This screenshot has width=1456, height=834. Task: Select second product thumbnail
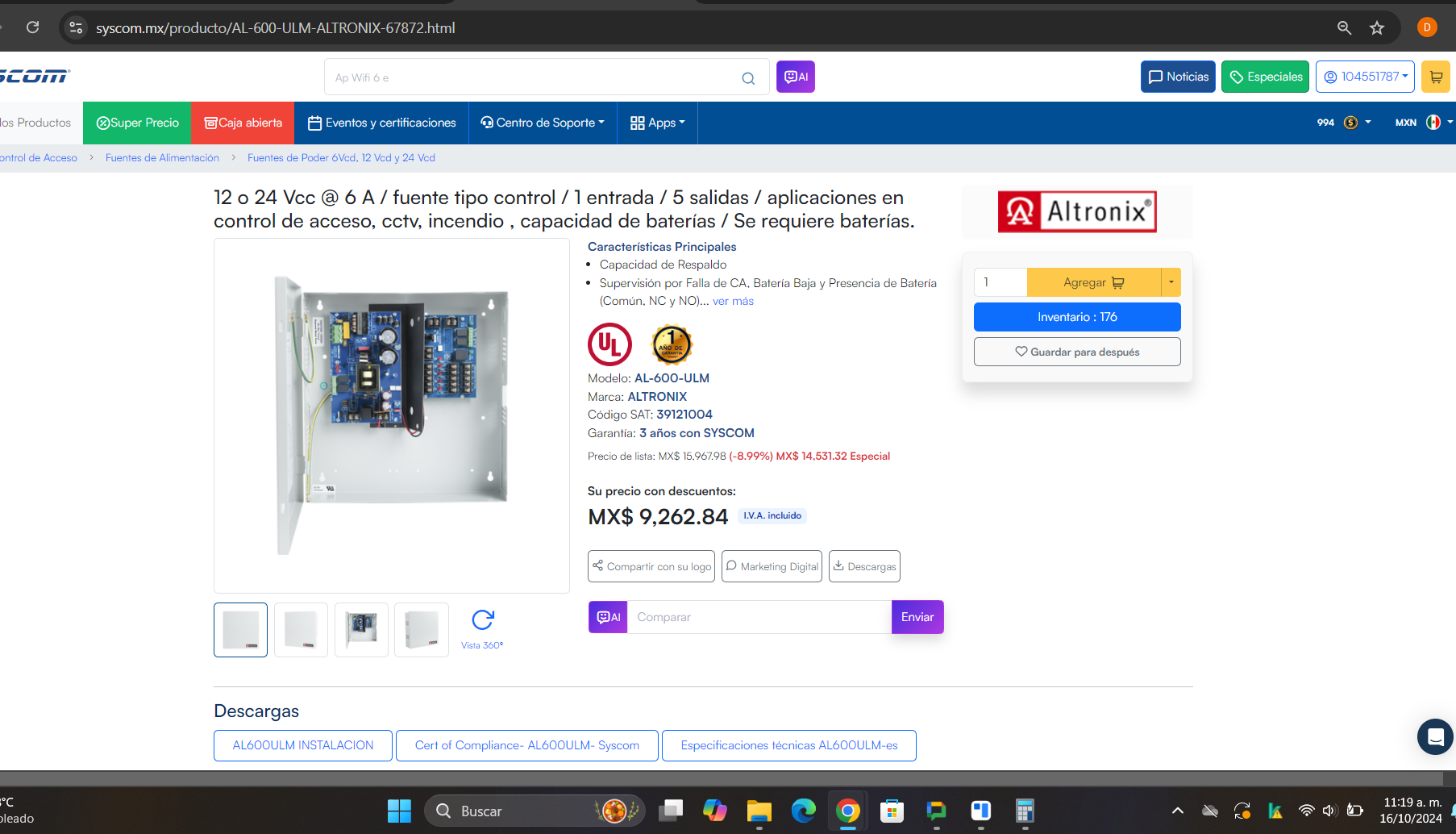301,630
